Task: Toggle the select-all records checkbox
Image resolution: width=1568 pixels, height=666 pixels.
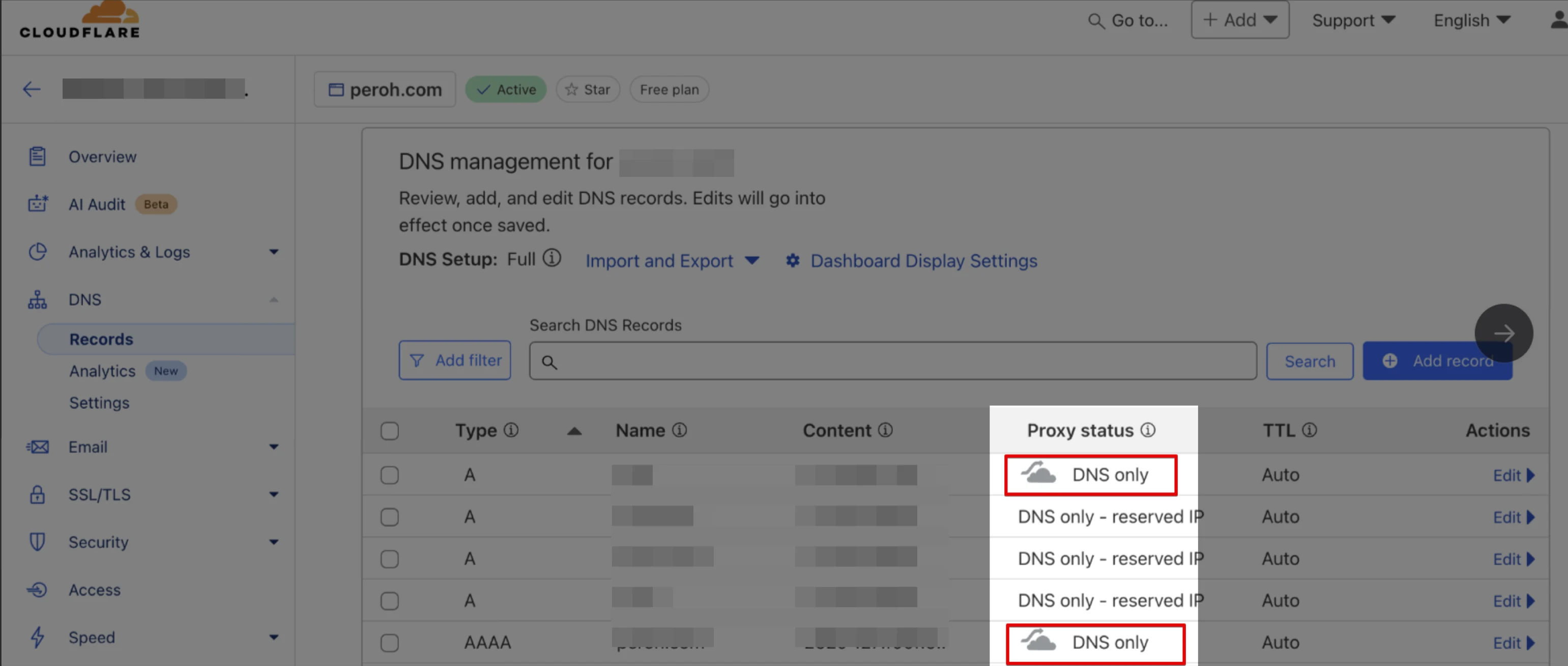Action: 390,431
